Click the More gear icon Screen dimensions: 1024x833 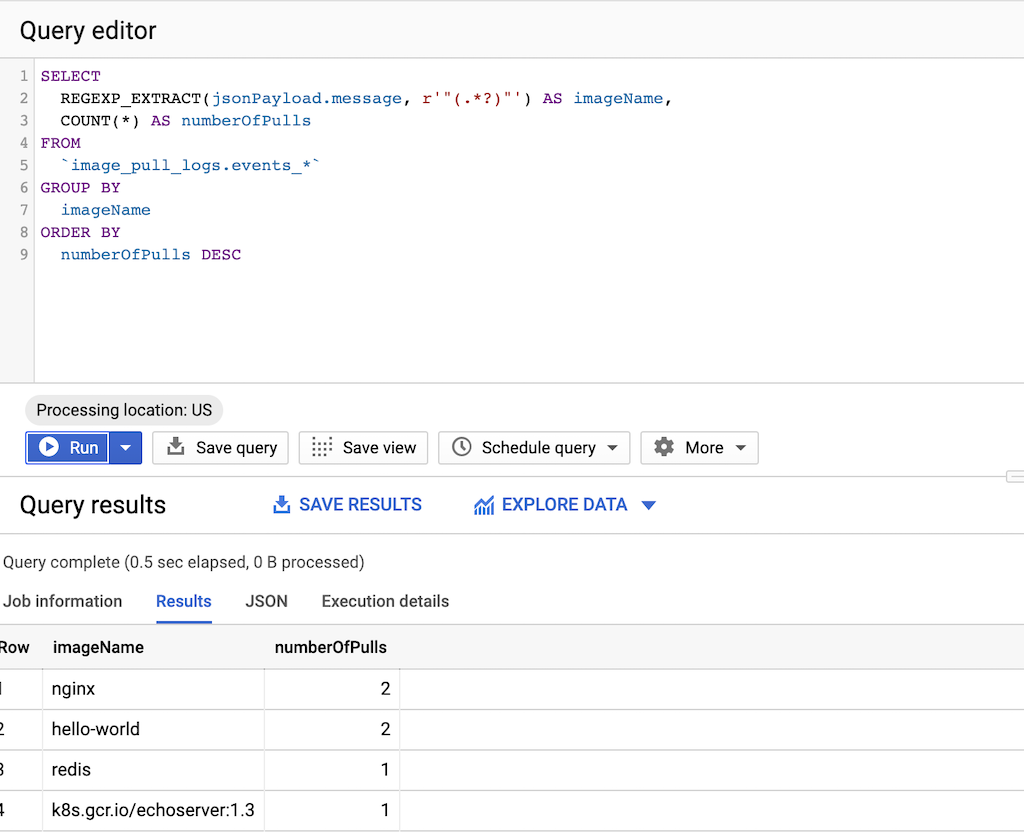[664, 447]
